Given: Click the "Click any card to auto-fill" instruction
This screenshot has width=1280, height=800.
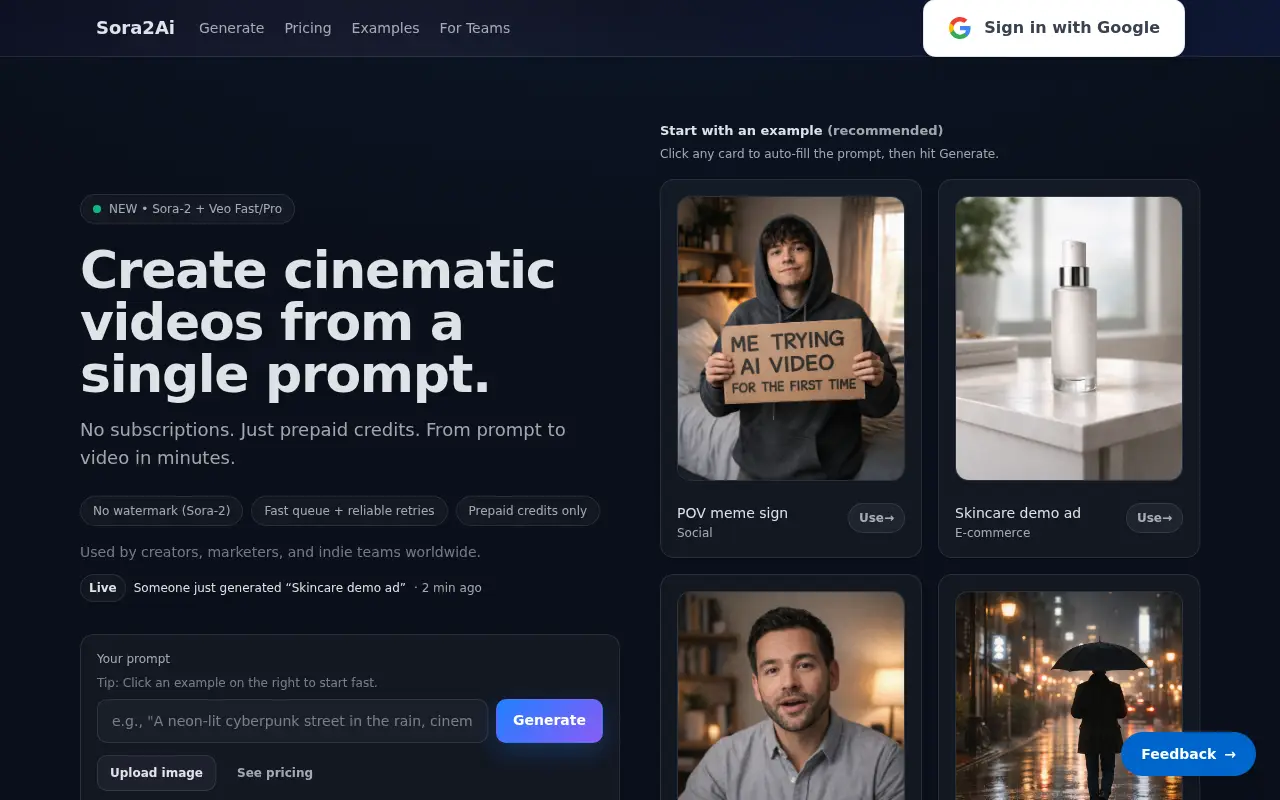Looking at the screenshot, I should pos(829,154).
